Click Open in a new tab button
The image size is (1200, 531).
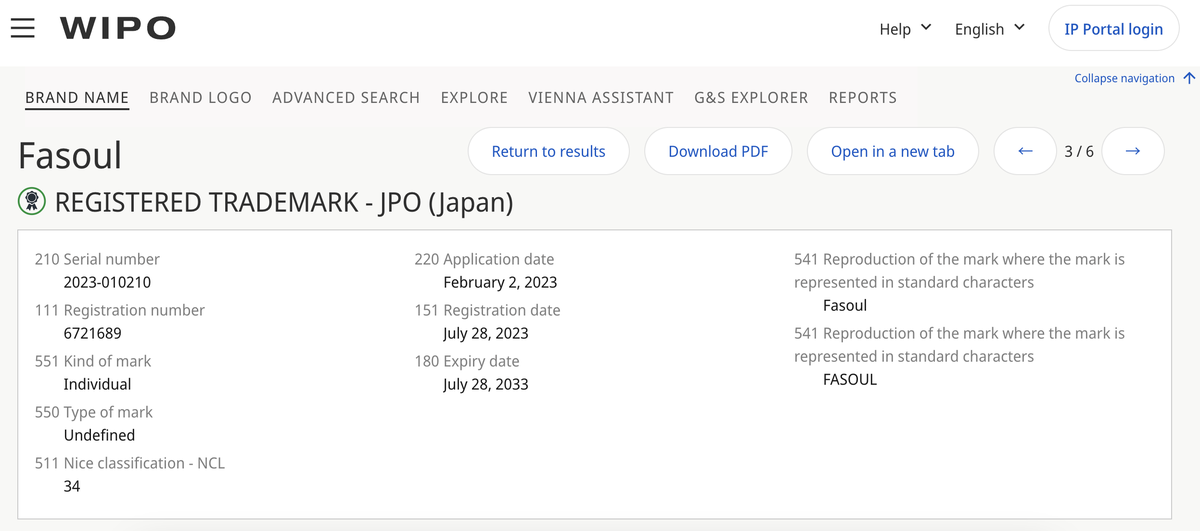[893, 151]
